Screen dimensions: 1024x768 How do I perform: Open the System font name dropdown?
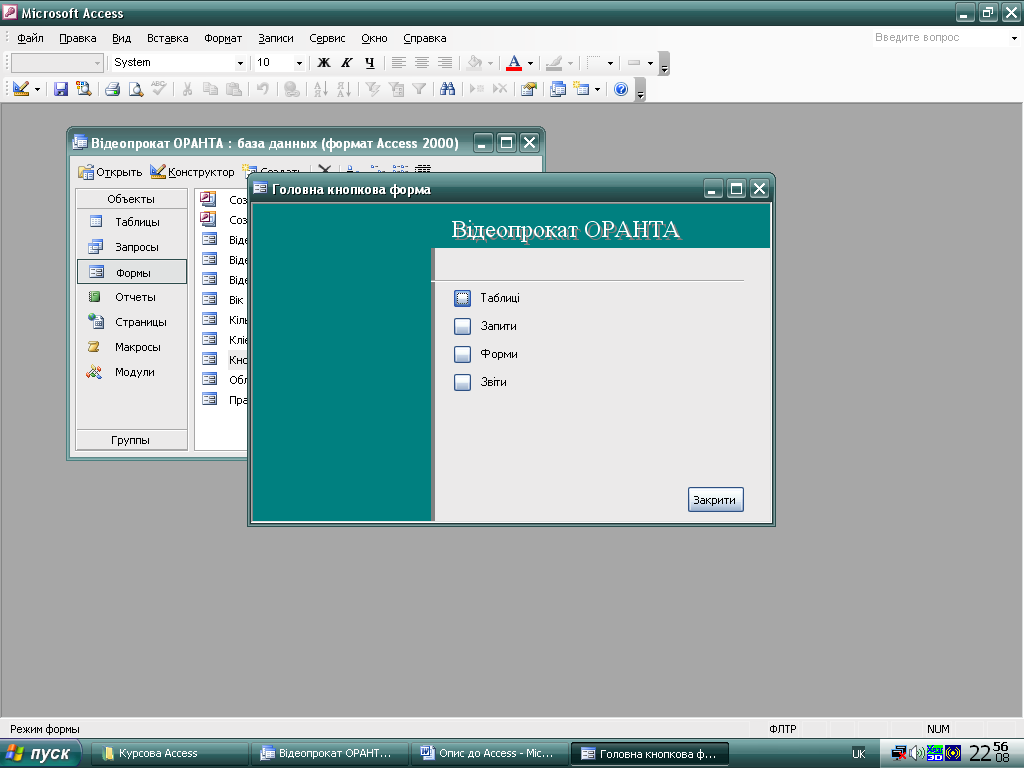(240, 63)
